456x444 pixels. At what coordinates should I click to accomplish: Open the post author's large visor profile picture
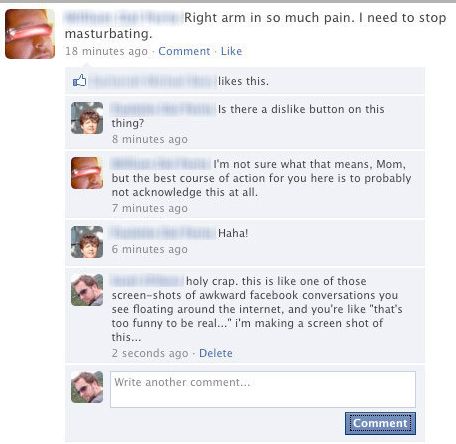(x=30, y=34)
